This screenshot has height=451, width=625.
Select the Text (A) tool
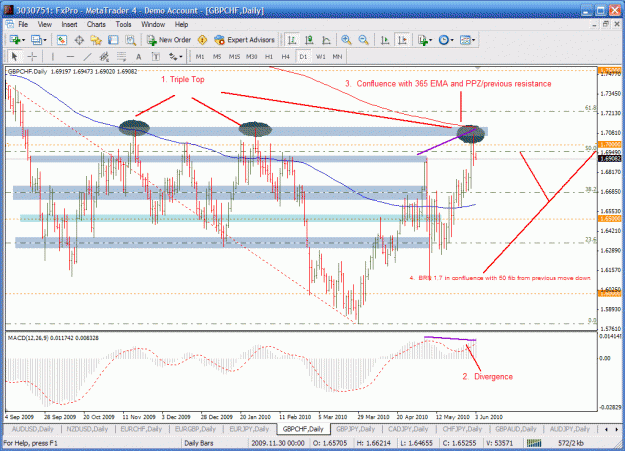click(139, 57)
